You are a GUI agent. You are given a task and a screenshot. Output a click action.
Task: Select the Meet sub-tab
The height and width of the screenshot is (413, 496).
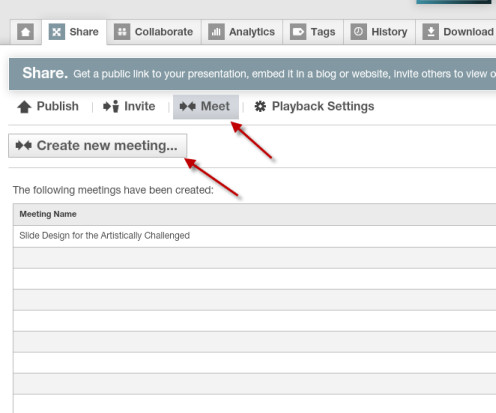pos(206,107)
